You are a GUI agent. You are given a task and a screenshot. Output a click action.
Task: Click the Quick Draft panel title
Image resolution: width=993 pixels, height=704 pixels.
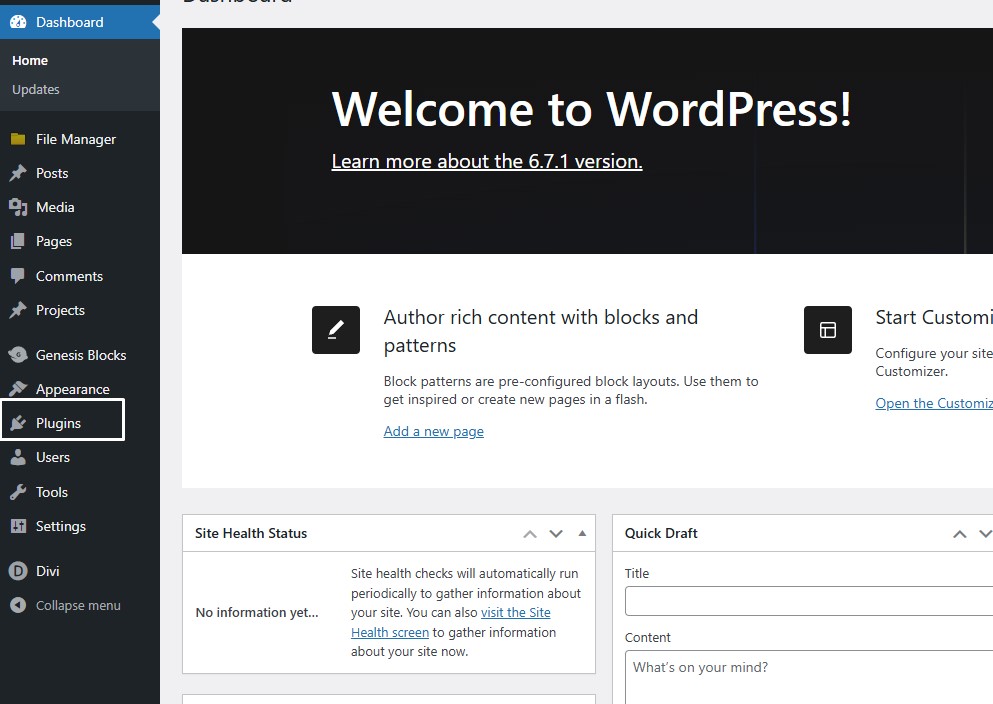(x=661, y=534)
